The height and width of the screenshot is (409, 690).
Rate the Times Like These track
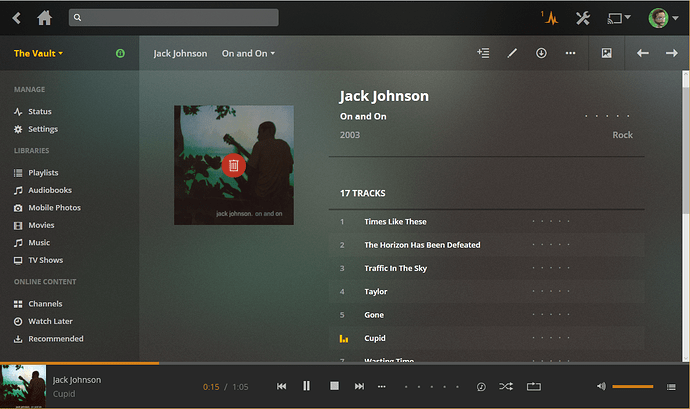click(x=551, y=221)
